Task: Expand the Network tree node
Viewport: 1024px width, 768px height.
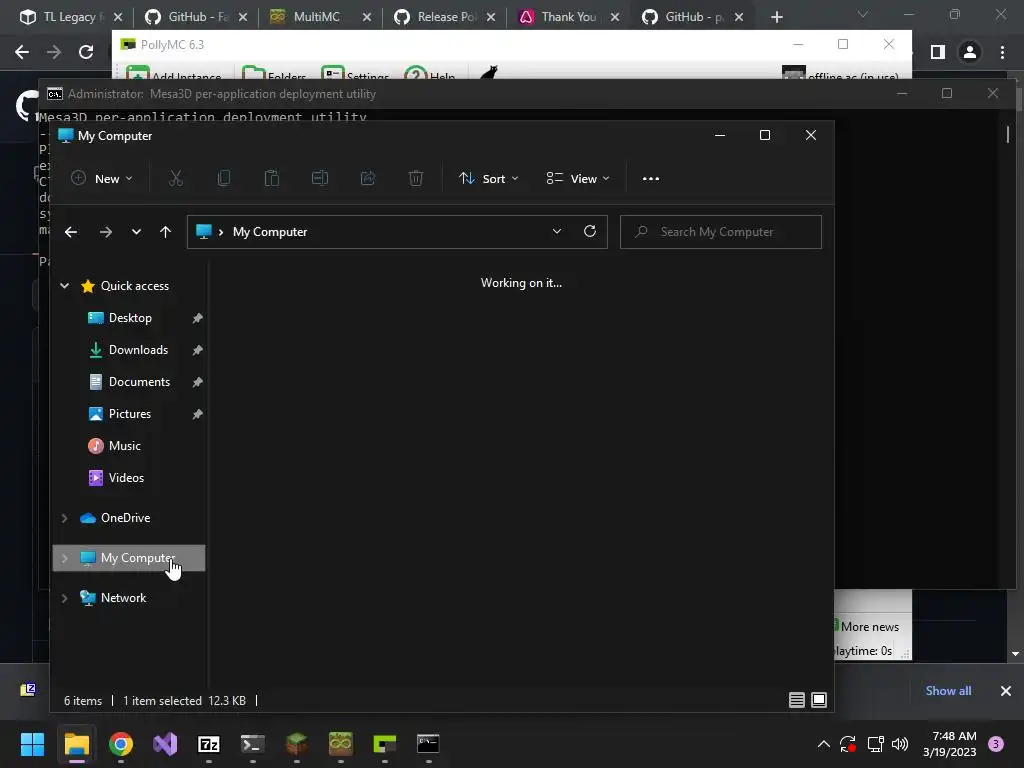Action: click(x=65, y=598)
